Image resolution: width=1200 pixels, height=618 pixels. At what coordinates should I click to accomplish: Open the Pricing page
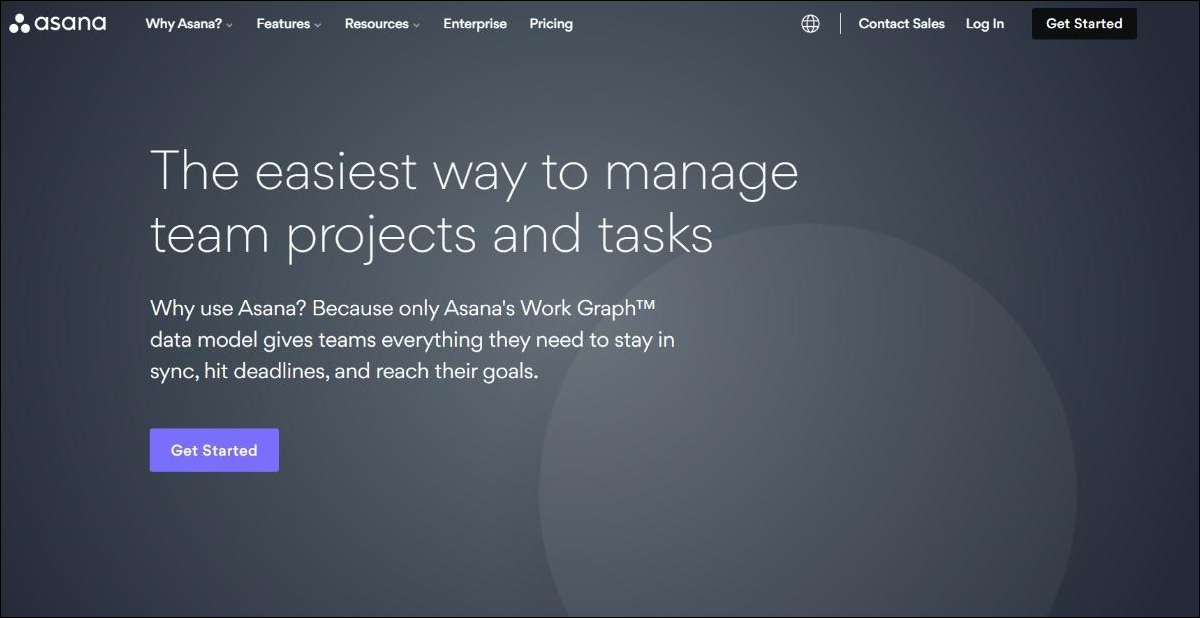(x=551, y=24)
